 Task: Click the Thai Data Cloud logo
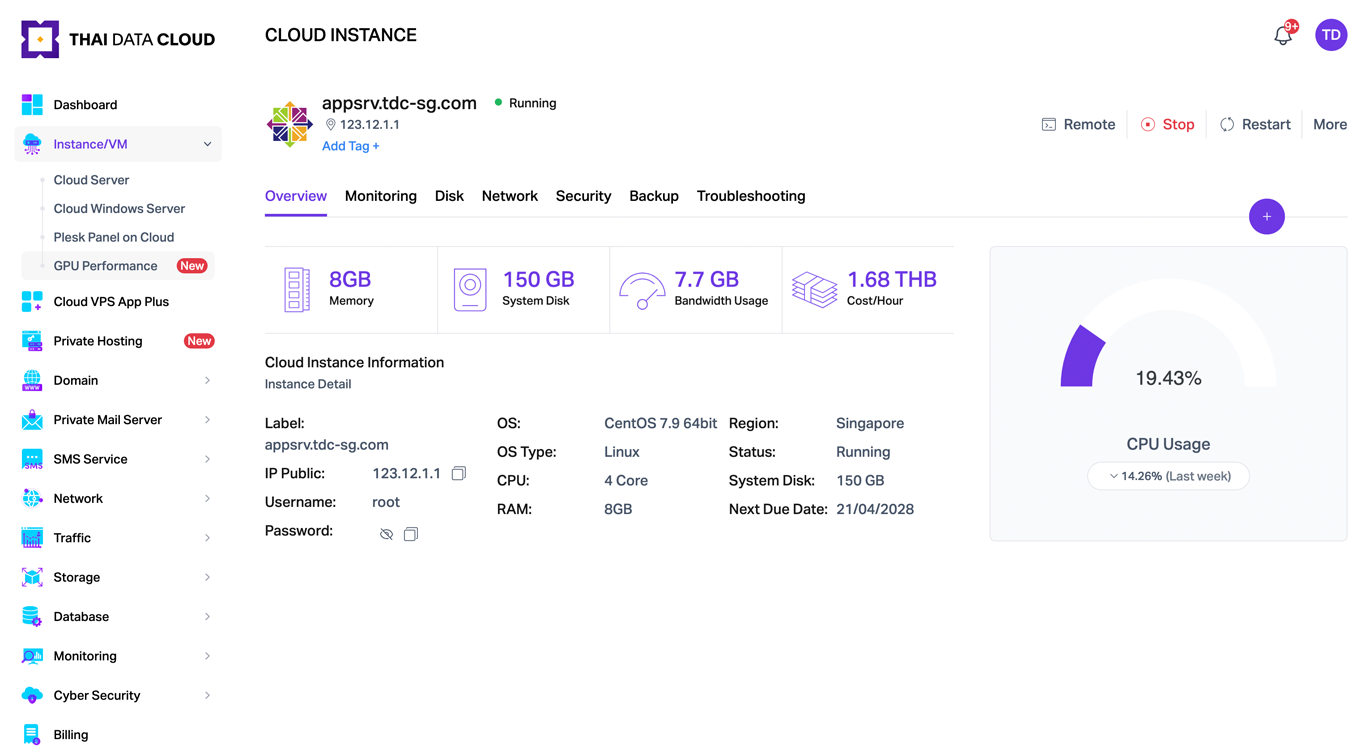click(x=118, y=39)
